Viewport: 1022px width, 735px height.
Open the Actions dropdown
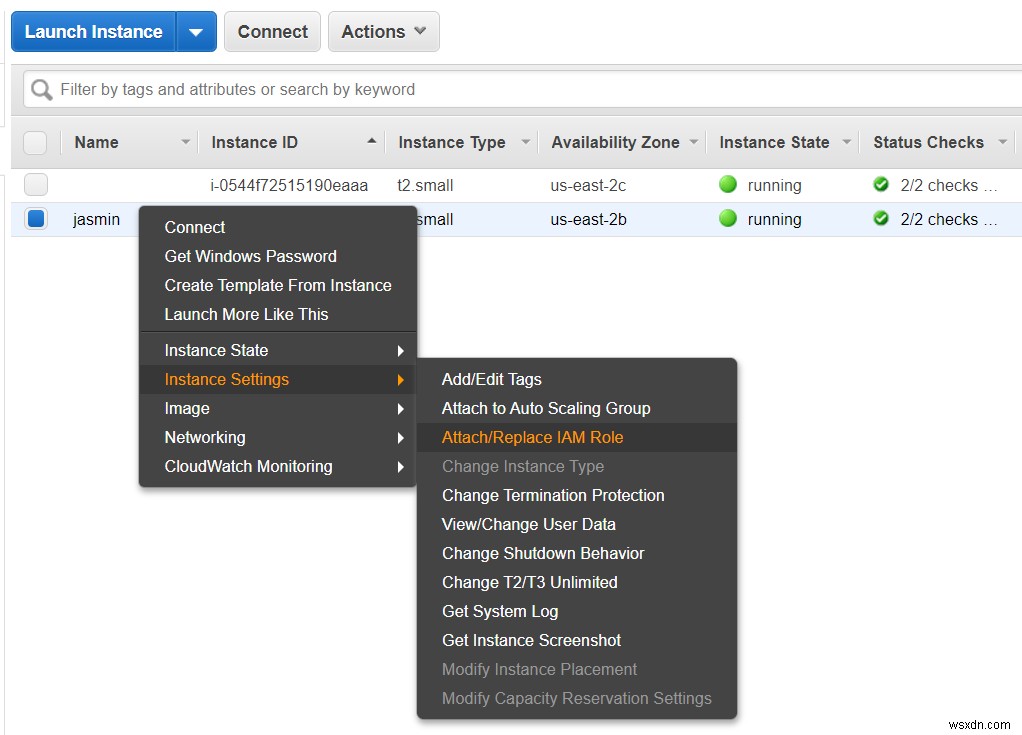tap(383, 31)
